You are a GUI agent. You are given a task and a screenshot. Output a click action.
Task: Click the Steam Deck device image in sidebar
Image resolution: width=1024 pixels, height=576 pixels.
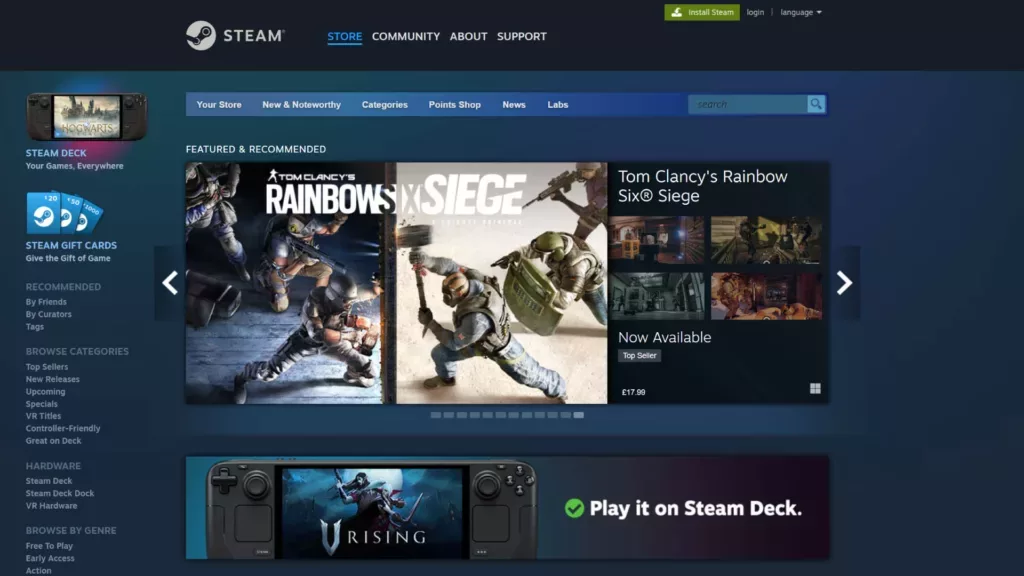coord(86,117)
